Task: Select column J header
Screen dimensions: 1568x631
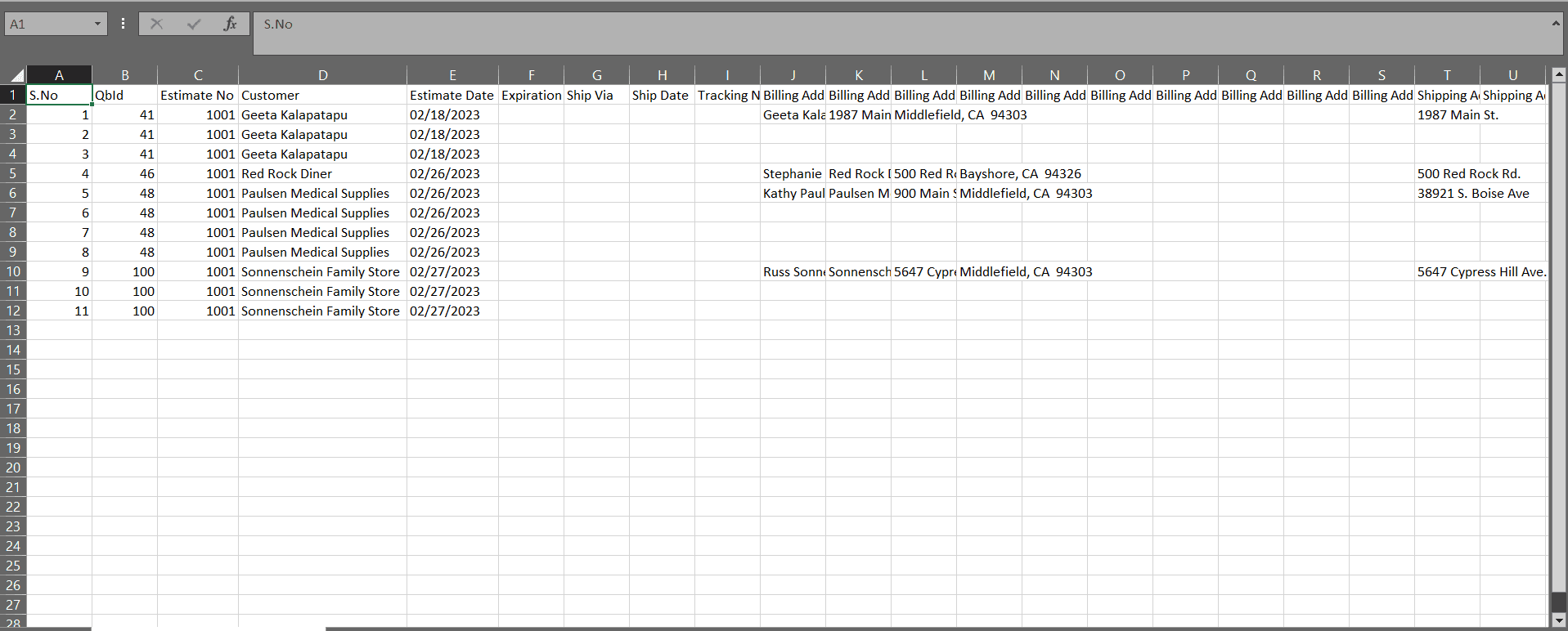Action: (x=793, y=75)
